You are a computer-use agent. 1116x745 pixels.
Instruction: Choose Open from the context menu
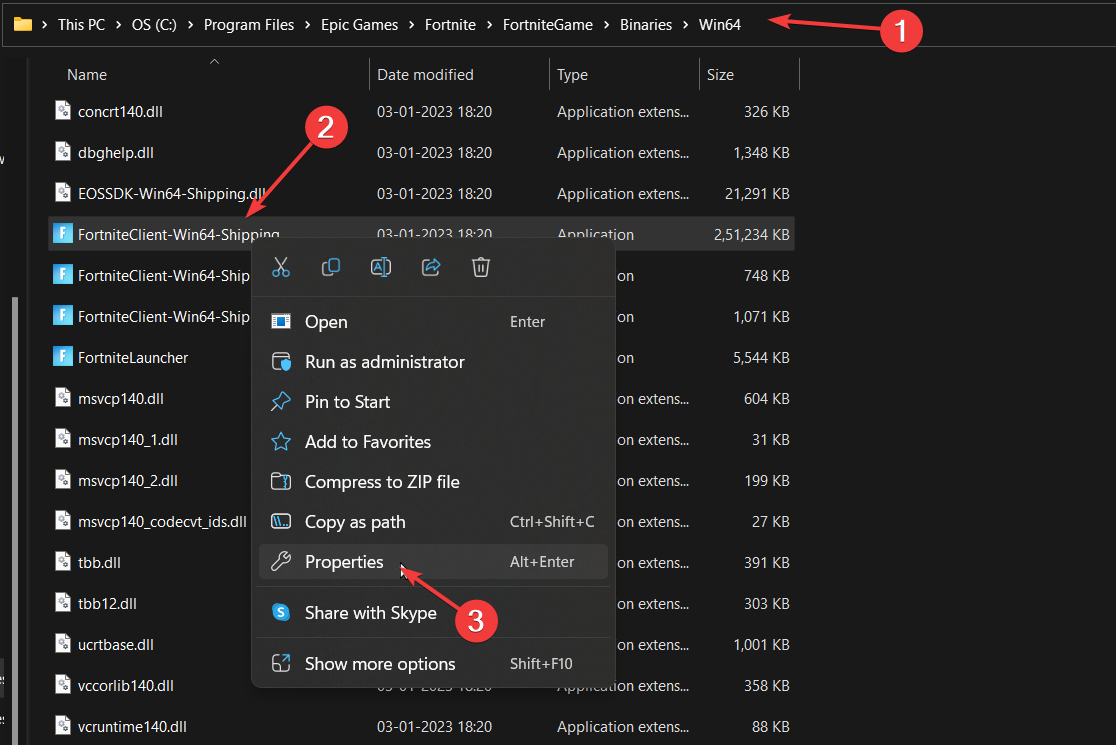pyautogui.click(x=433, y=322)
